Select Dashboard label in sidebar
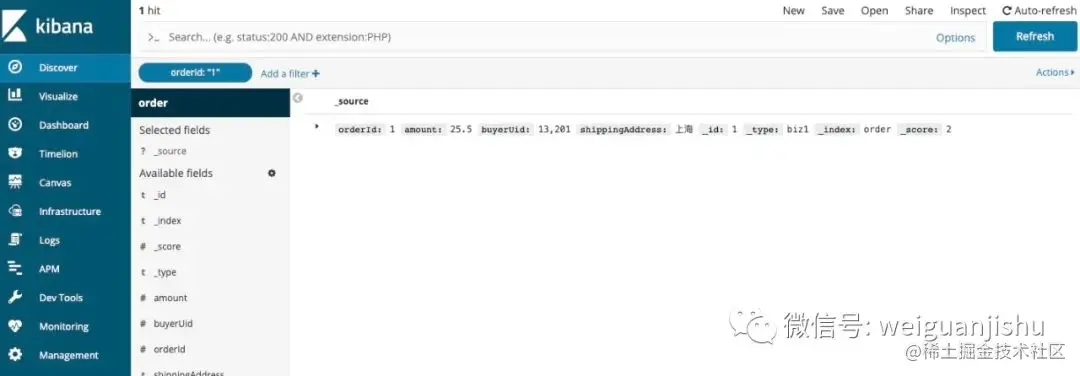 [63, 125]
